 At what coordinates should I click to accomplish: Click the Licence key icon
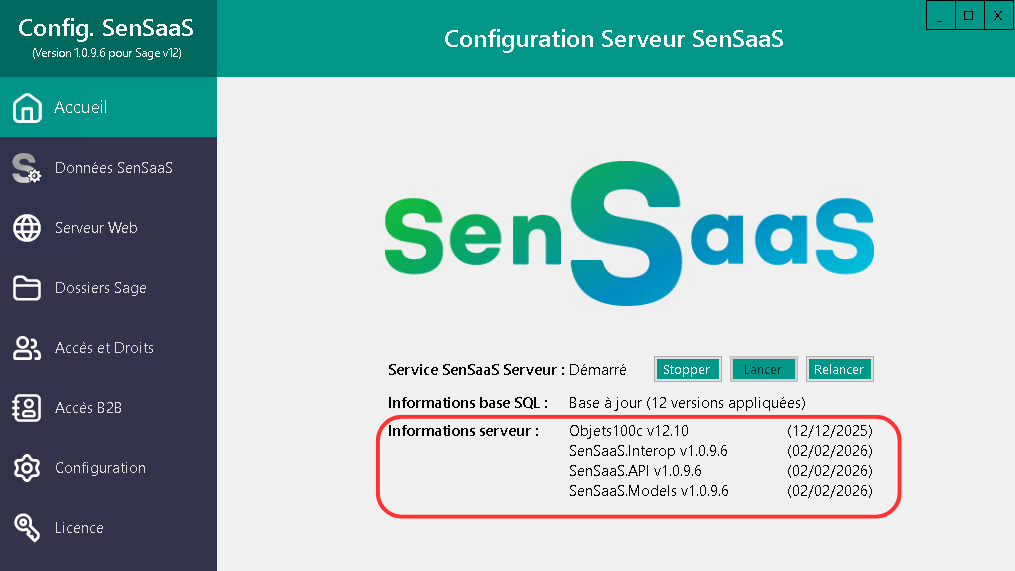[x=27, y=528]
